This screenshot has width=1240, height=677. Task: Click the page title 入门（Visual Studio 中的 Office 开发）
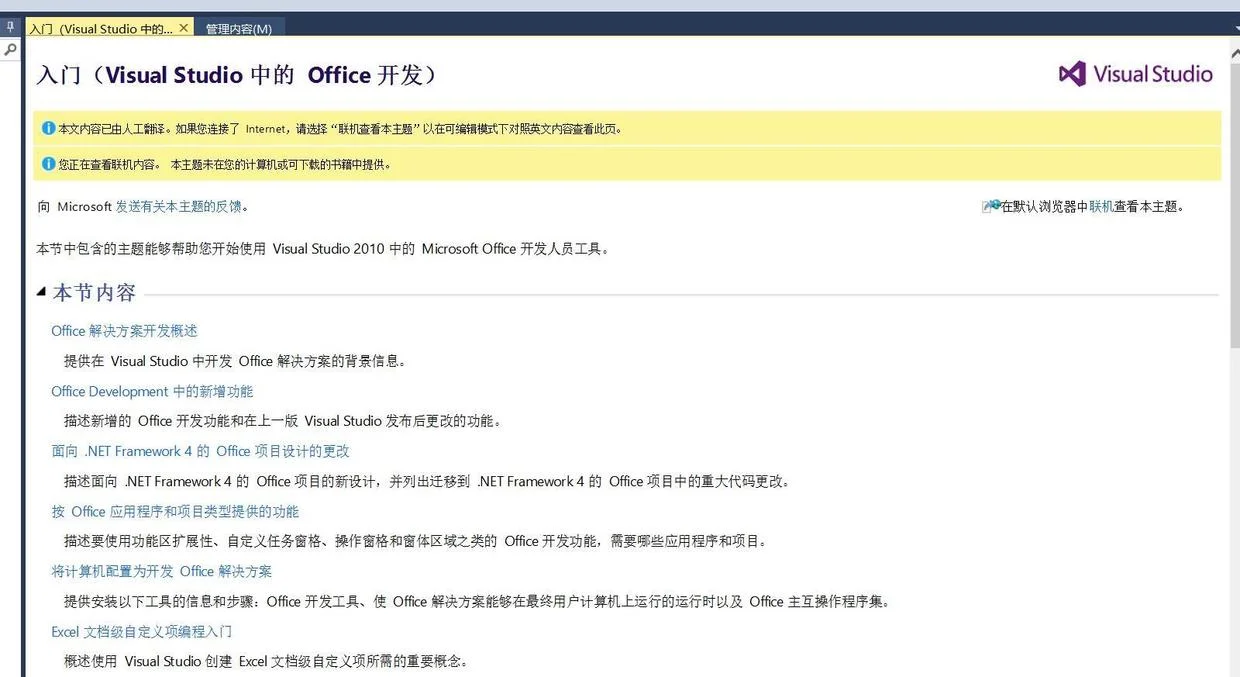coord(237,75)
